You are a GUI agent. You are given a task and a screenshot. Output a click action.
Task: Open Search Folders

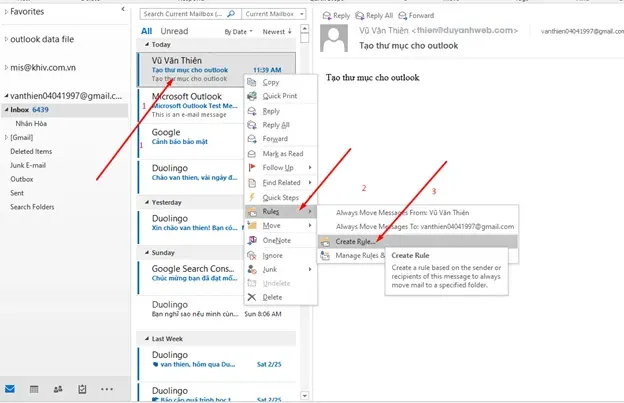pyautogui.click(x=32, y=207)
